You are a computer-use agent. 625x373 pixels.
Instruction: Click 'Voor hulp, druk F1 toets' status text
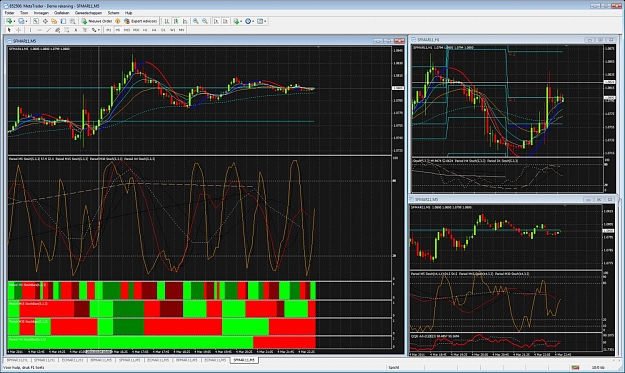tap(24, 367)
